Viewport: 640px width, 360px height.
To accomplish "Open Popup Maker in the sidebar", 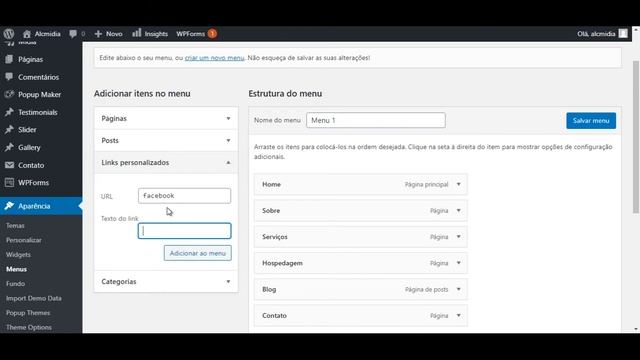I will [x=39, y=94].
